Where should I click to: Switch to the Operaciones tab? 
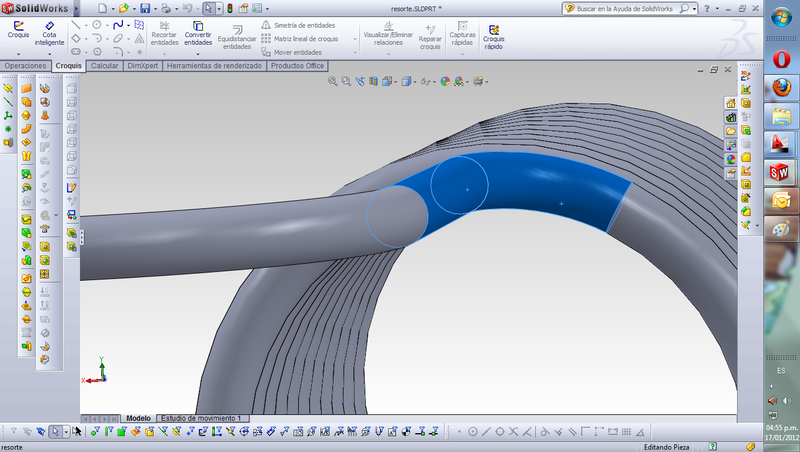(x=26, y=66)
